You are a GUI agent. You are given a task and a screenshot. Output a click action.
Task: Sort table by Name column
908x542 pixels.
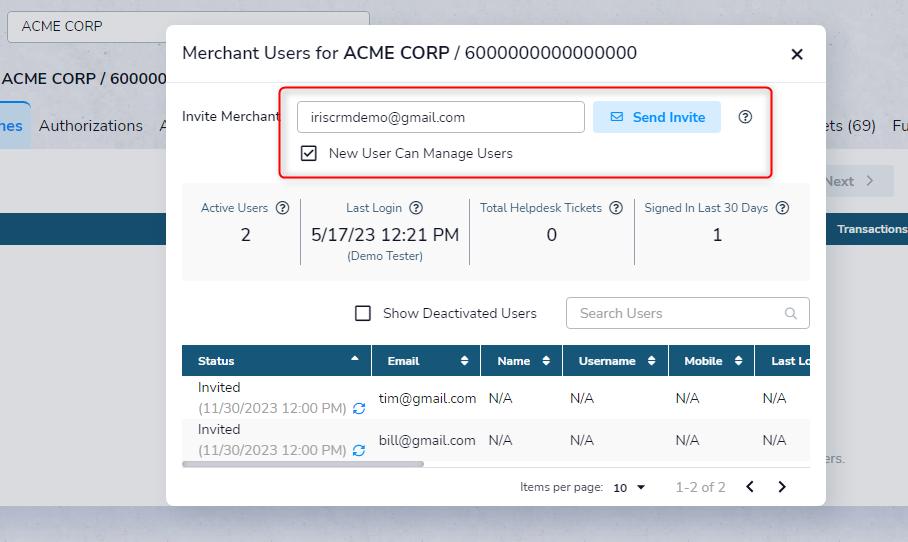click(521, 361)
